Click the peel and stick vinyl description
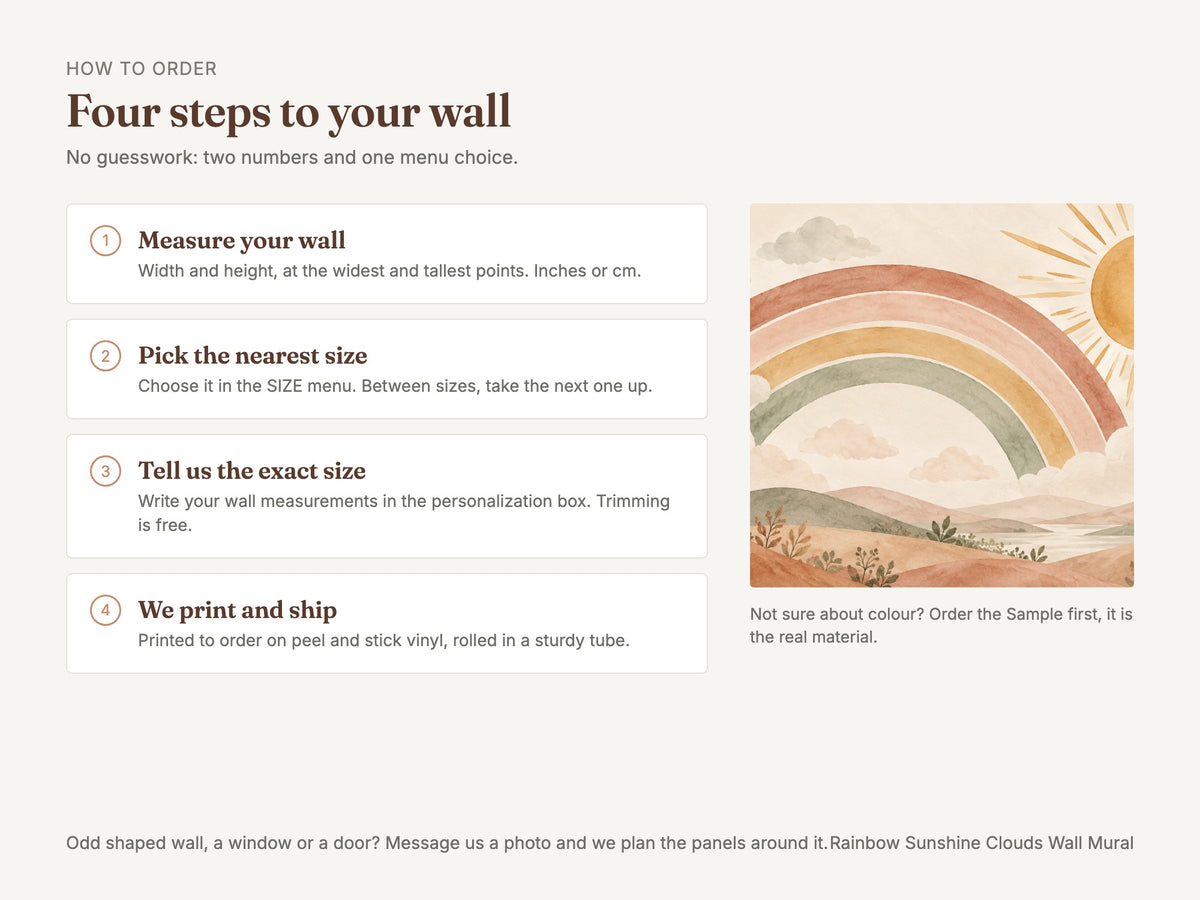Screen dimensions: 1200x900 pos(384,639)
